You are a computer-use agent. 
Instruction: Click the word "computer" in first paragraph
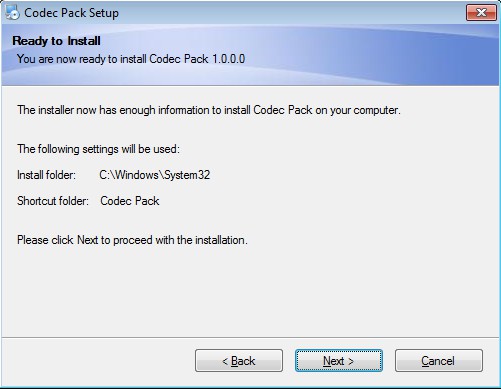tap(376, 110)
